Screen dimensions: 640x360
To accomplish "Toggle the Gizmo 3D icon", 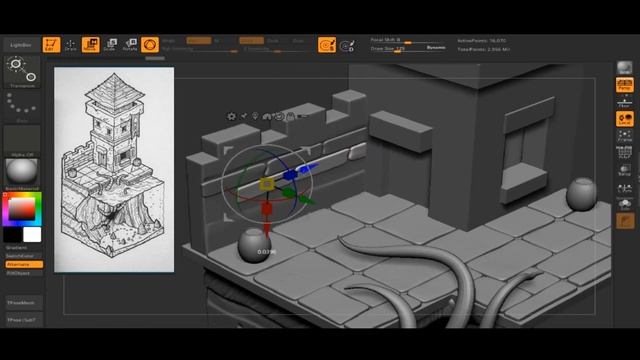I will click(x=150, y=44).
